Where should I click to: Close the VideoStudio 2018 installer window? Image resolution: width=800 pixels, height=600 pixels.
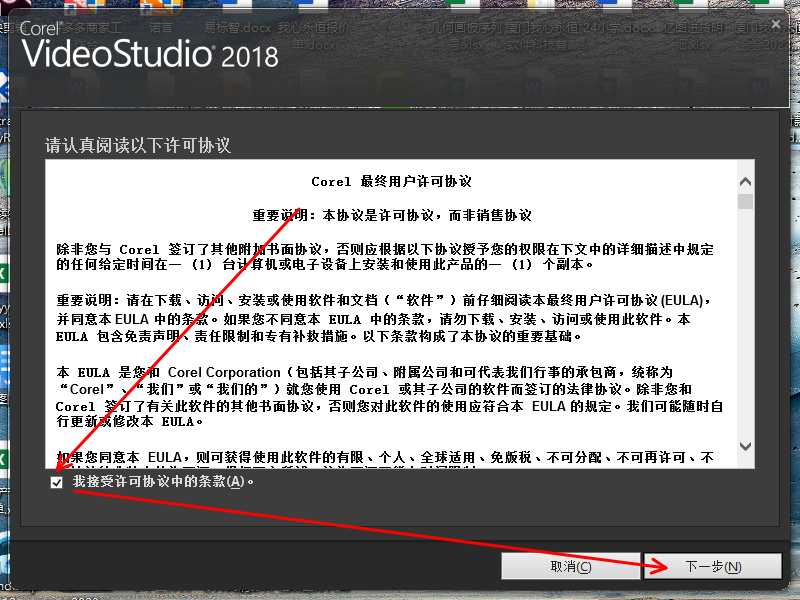(776, 24)
